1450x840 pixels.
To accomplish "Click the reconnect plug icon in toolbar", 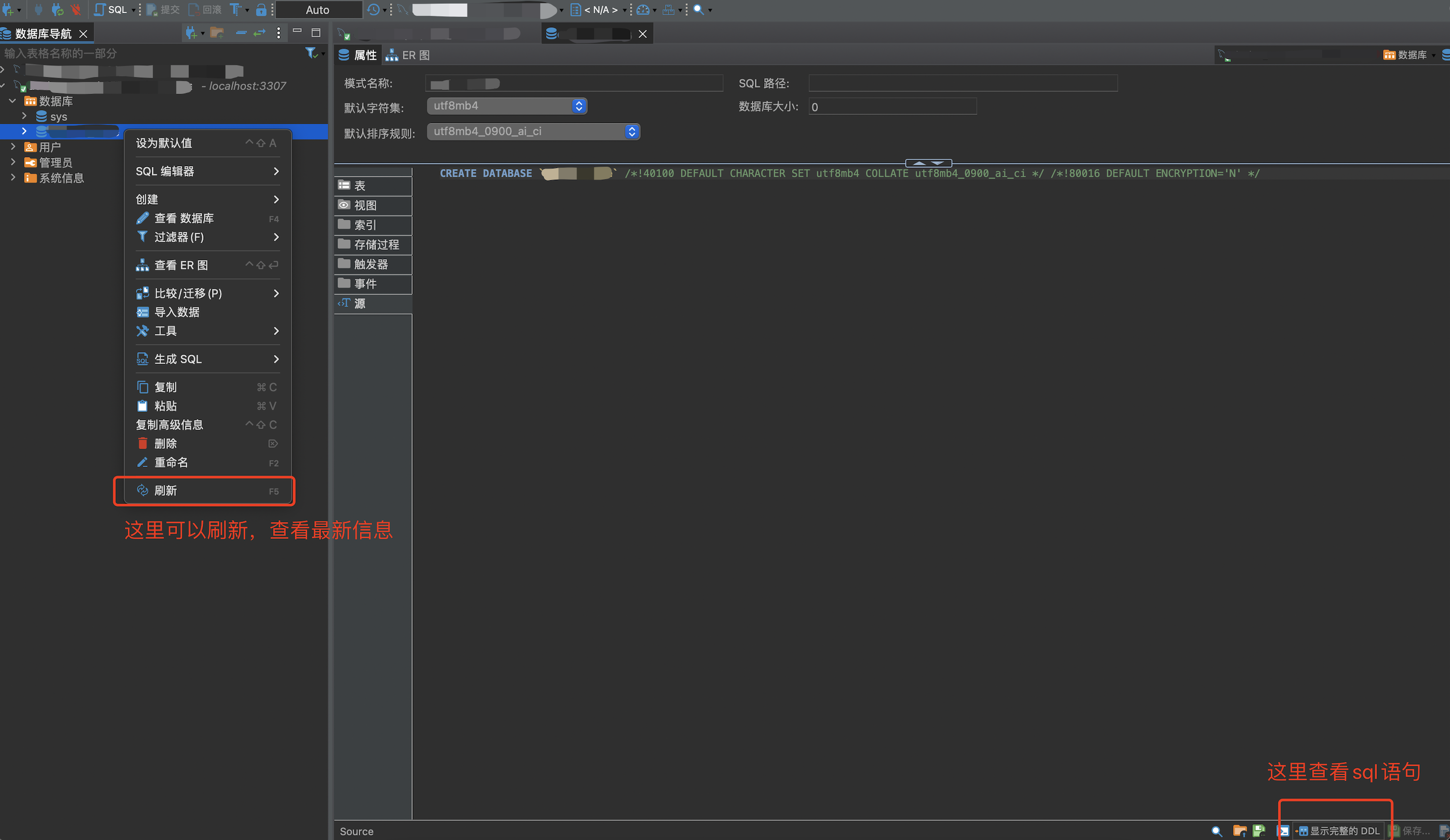I will point(57,9).
